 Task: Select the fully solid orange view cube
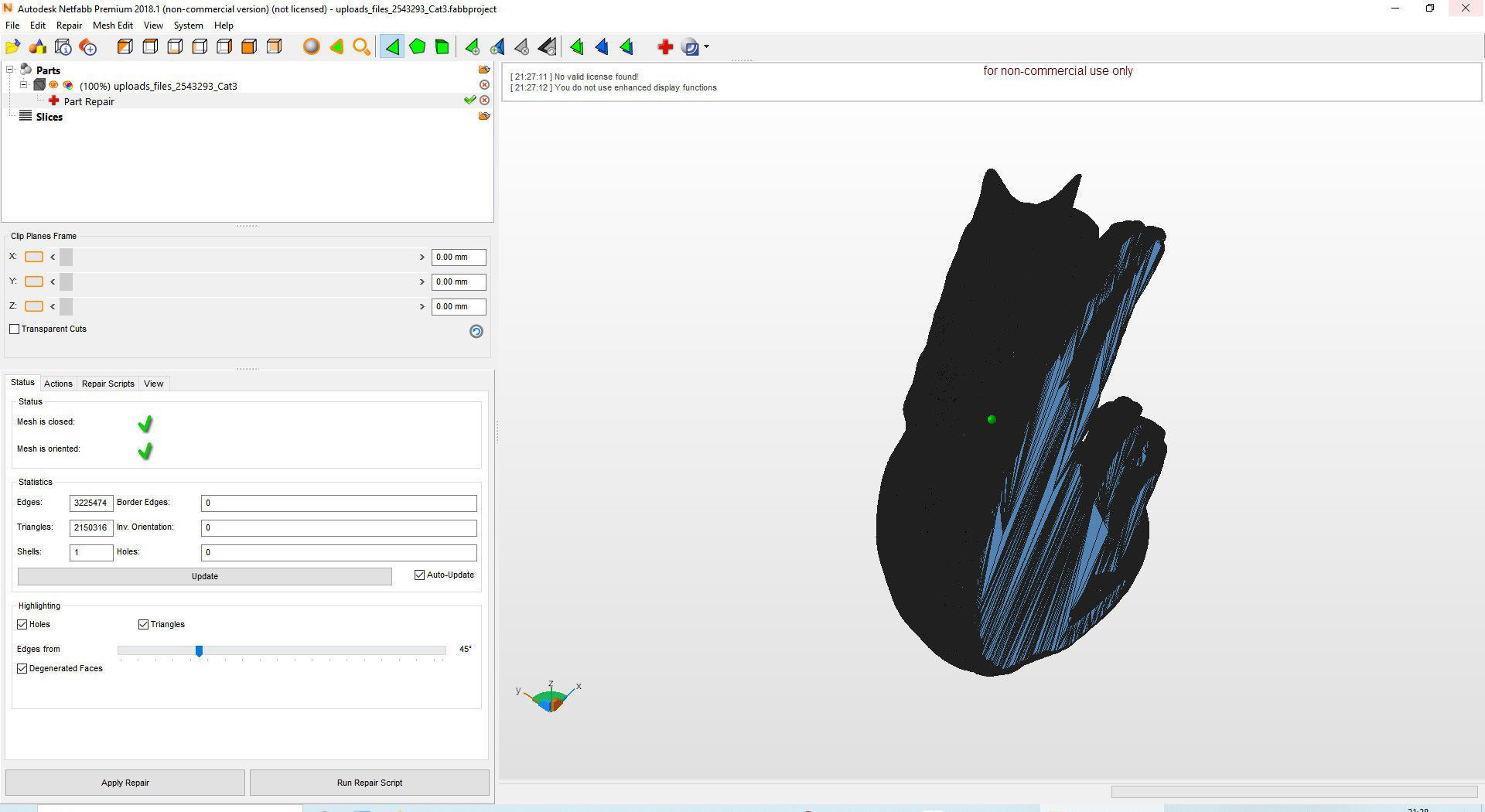(x=249, y=47)
